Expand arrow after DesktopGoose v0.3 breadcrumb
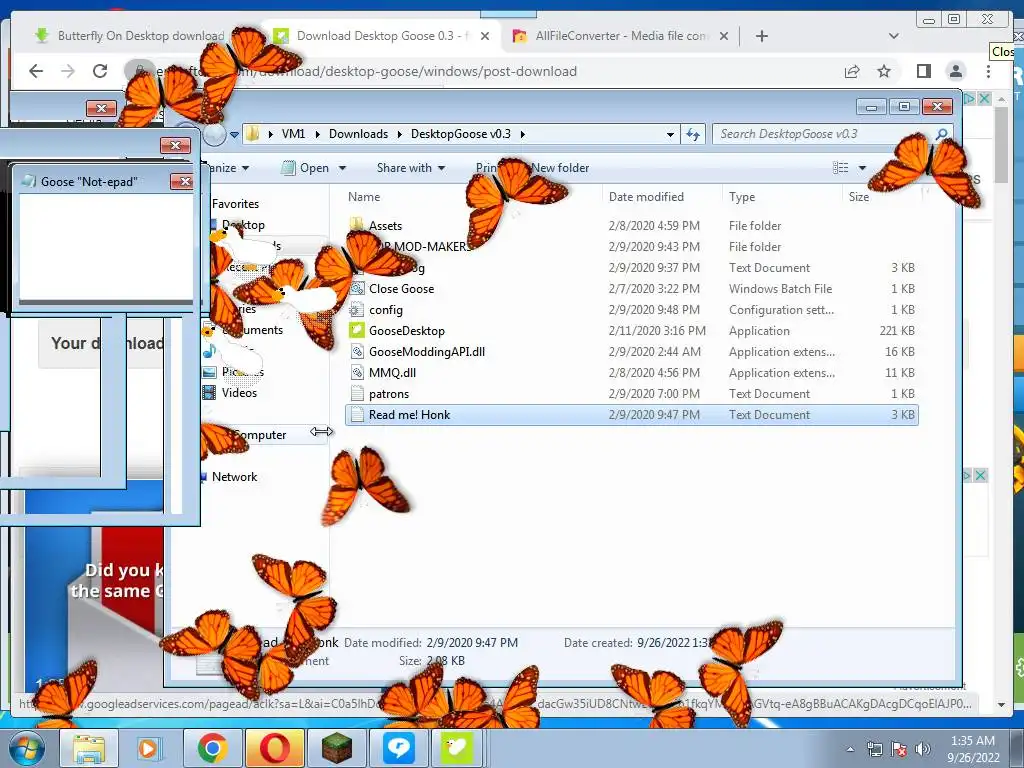This screenshot has height=768, width=1024. (x=522, y=135)
